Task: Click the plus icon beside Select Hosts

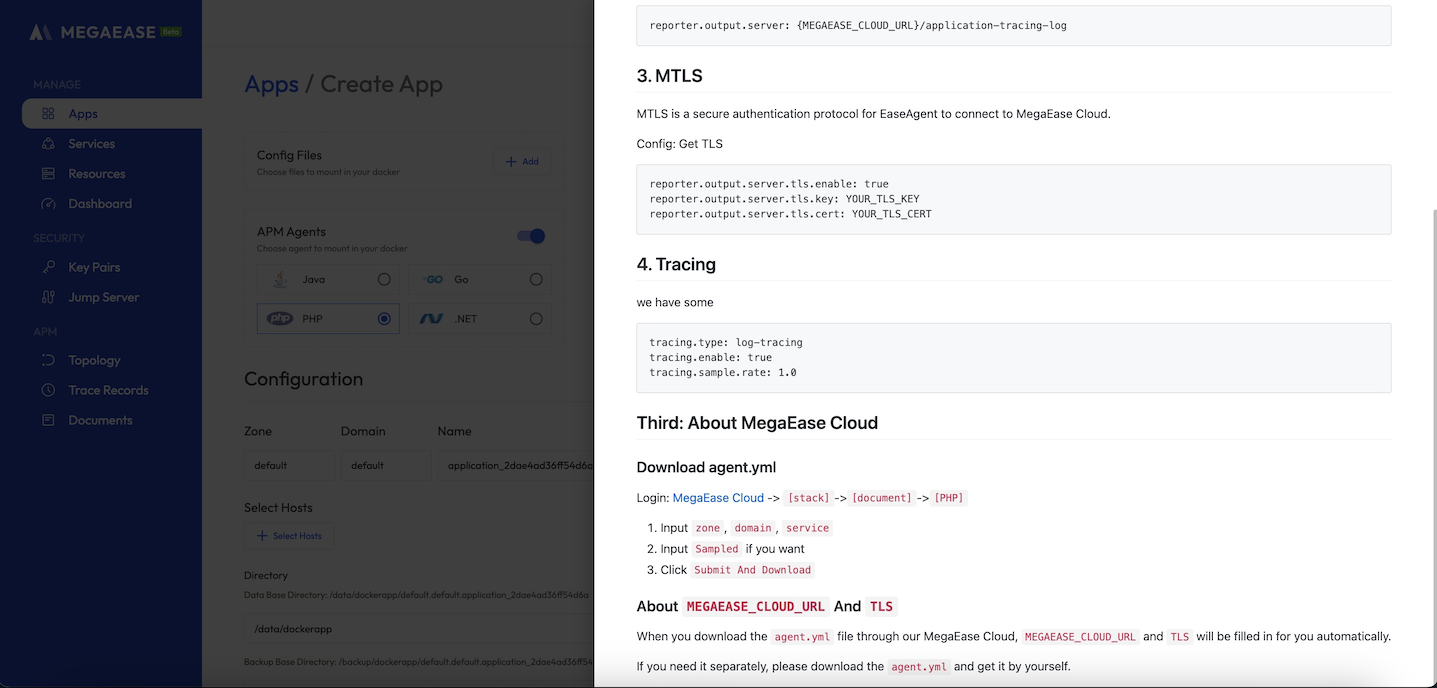Action: pos(263,536)
